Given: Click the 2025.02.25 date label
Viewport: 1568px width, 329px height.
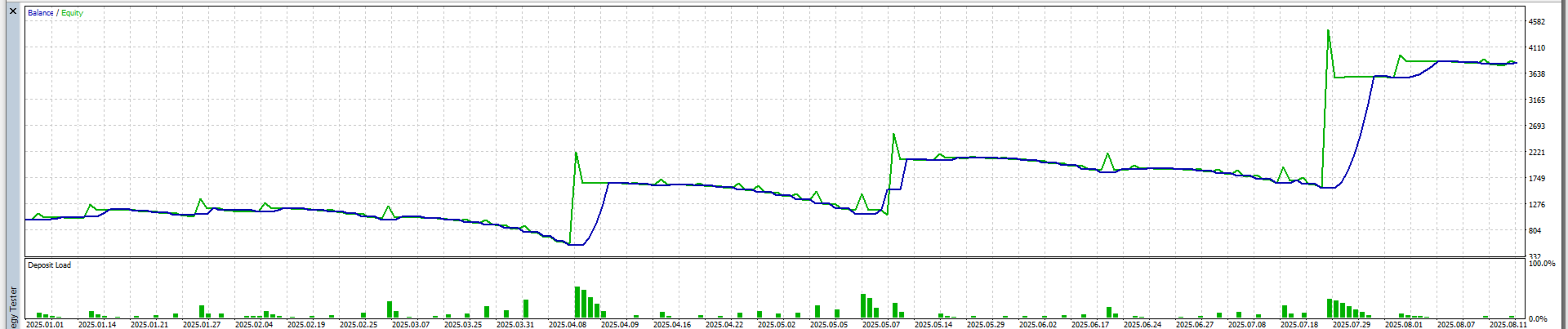Looking at the screenshot, I should click(359, 325).
